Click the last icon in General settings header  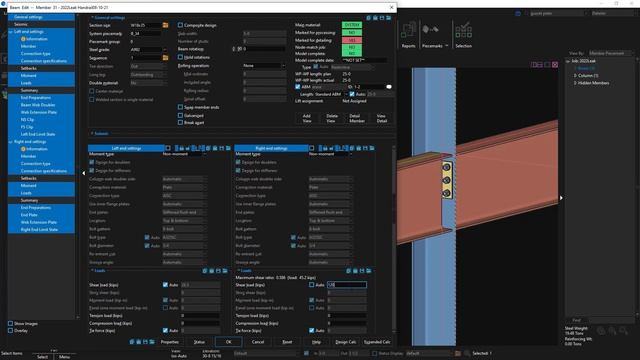389,18
